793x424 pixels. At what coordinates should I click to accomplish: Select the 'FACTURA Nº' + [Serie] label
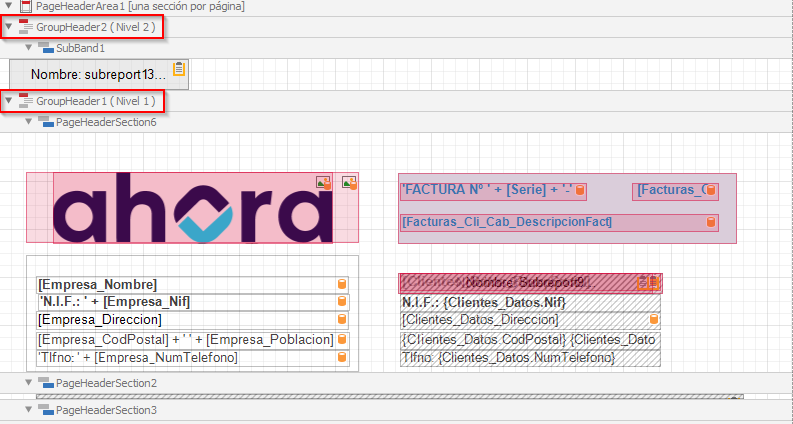click(493, 191)
